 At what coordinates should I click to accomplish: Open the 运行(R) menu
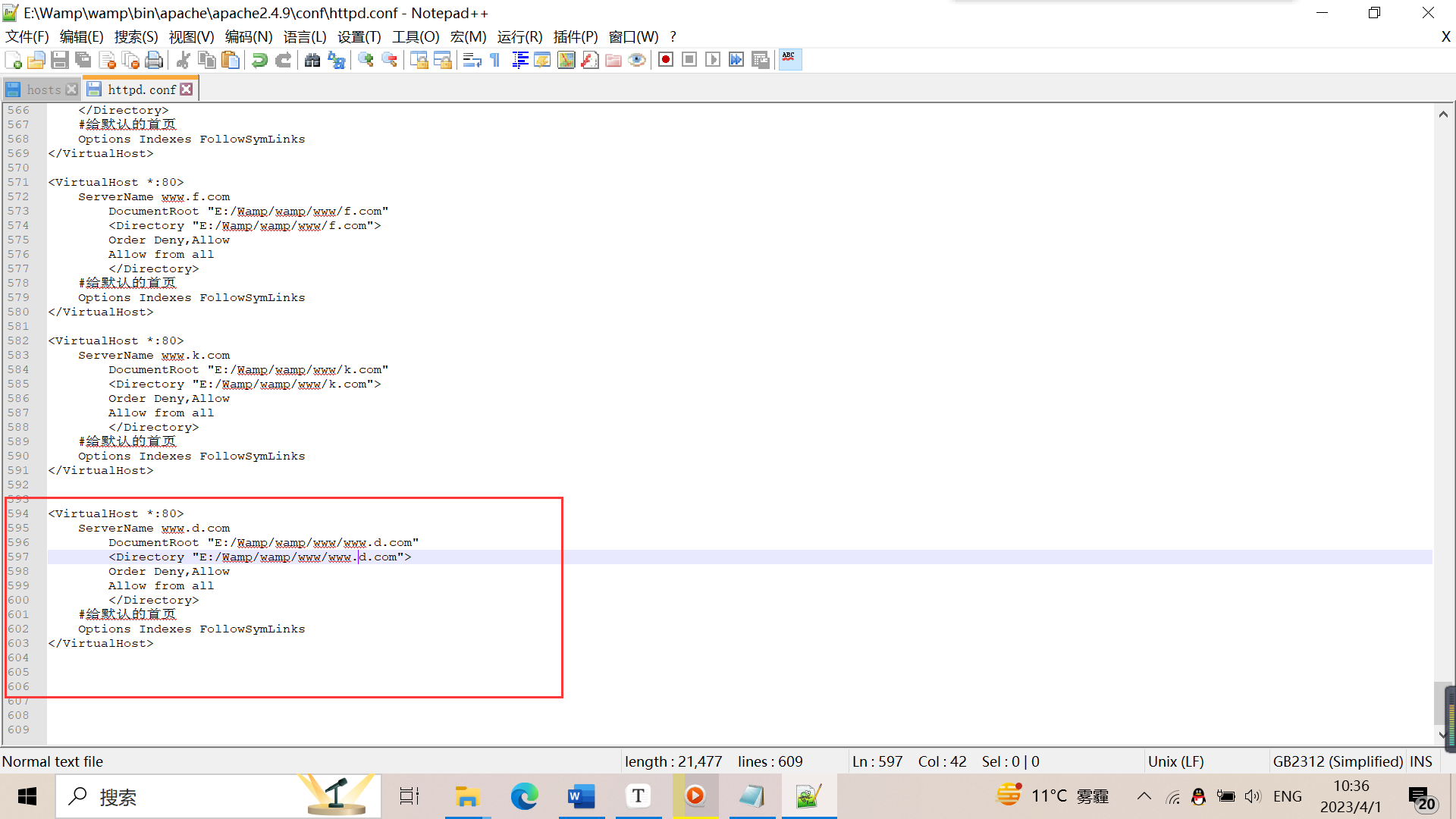pos(520,36)
